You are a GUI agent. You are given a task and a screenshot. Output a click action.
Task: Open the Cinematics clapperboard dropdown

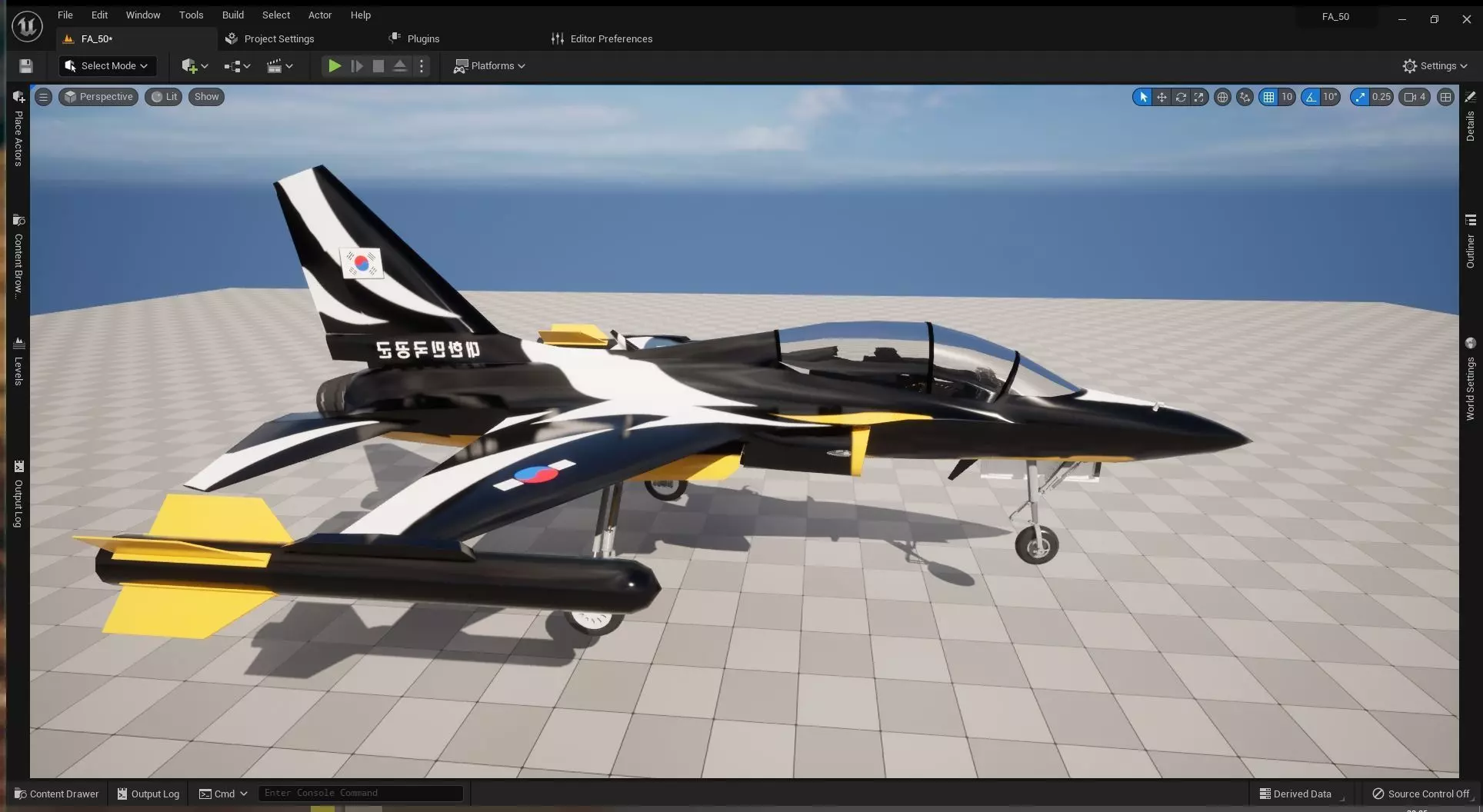279,66
